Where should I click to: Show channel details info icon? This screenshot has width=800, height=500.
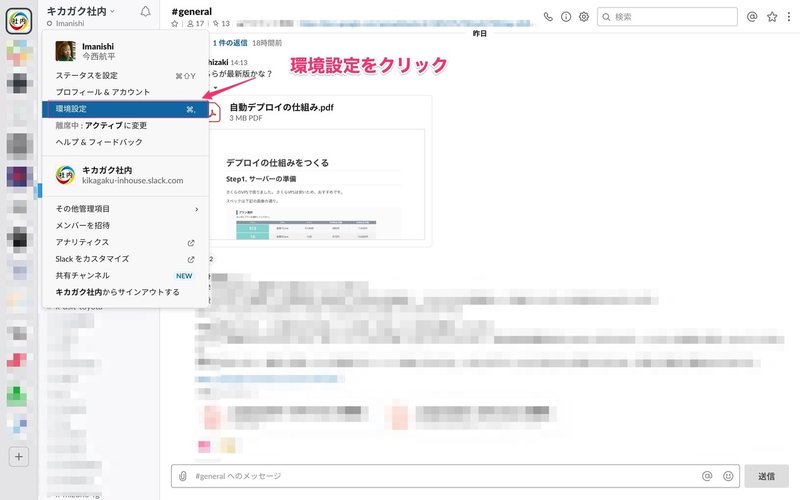566,17
